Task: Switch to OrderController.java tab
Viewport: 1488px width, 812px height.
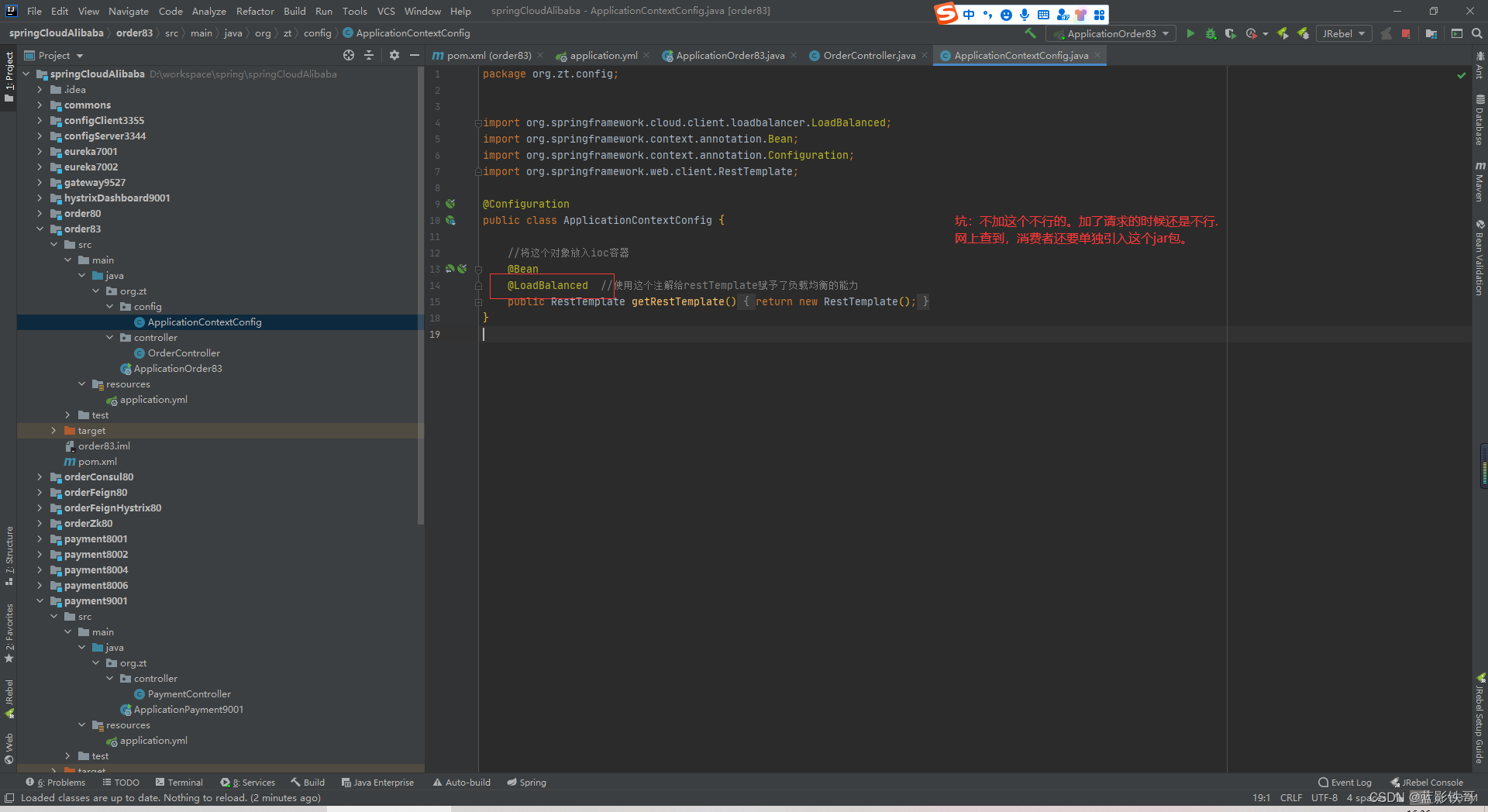Action: click(x=869, y=56)
